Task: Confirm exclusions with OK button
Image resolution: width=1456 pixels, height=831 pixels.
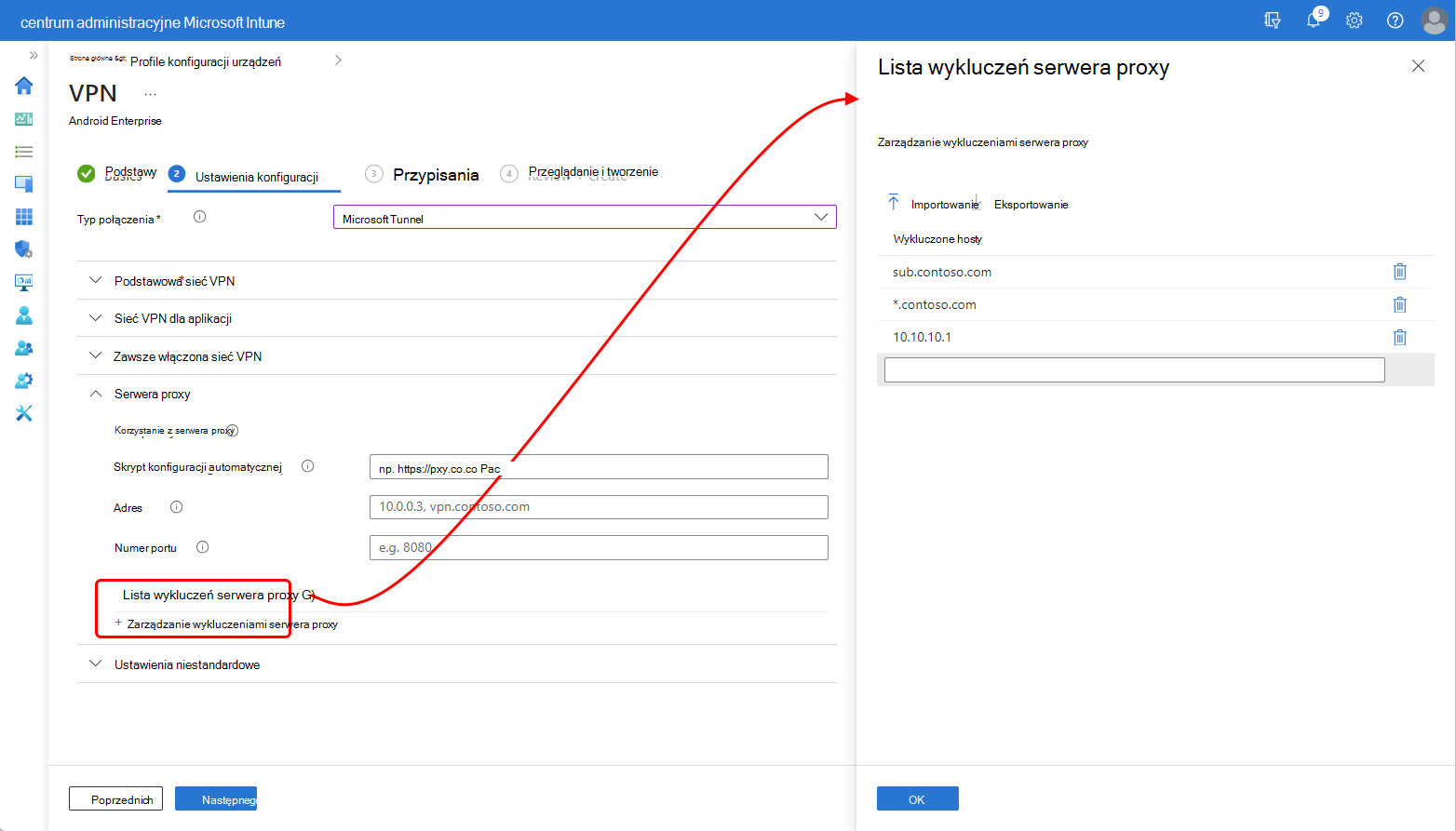Action: 917,798
